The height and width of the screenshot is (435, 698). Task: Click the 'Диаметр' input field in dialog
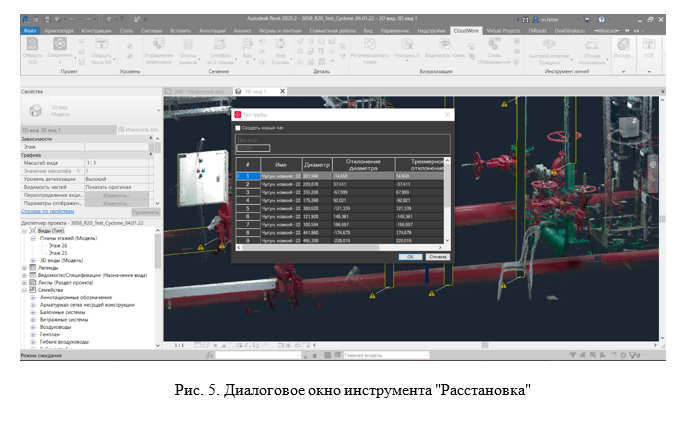(252, 148)
